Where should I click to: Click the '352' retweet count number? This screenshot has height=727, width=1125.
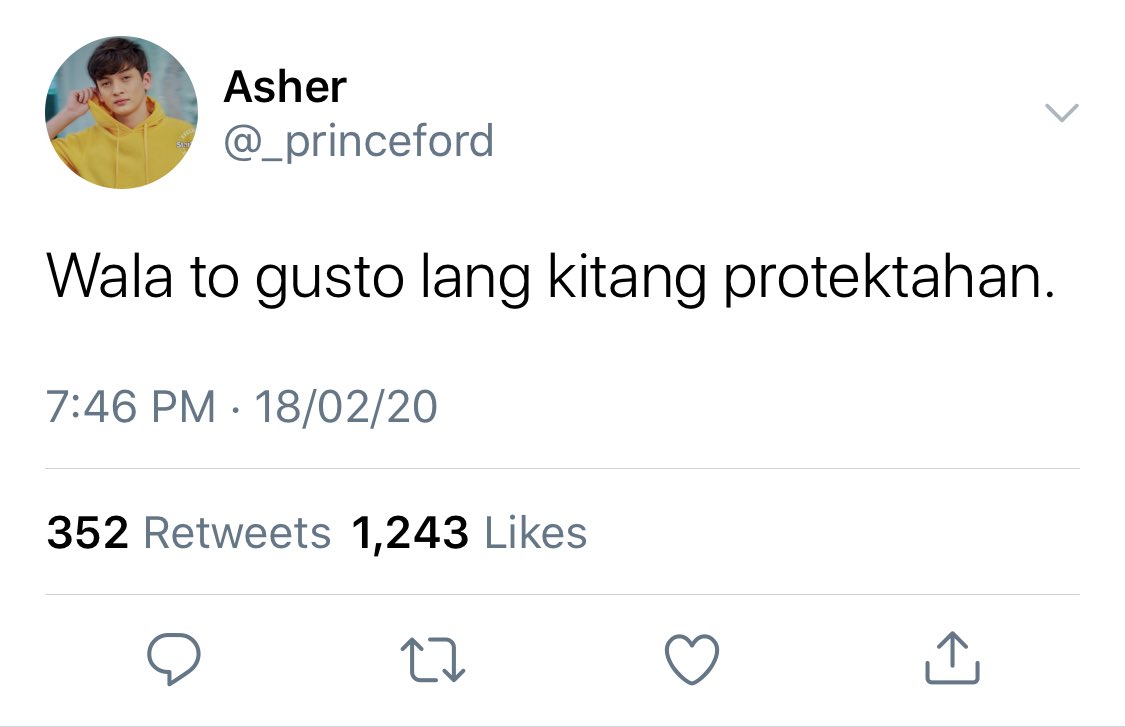click(88, 533)
